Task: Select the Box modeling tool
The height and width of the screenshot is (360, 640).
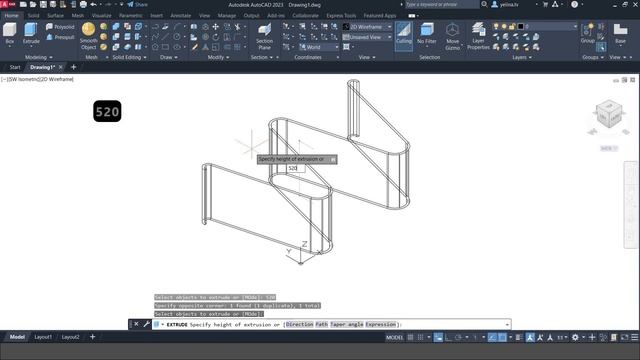Action: pyautogui.click(x=10, y=33)
